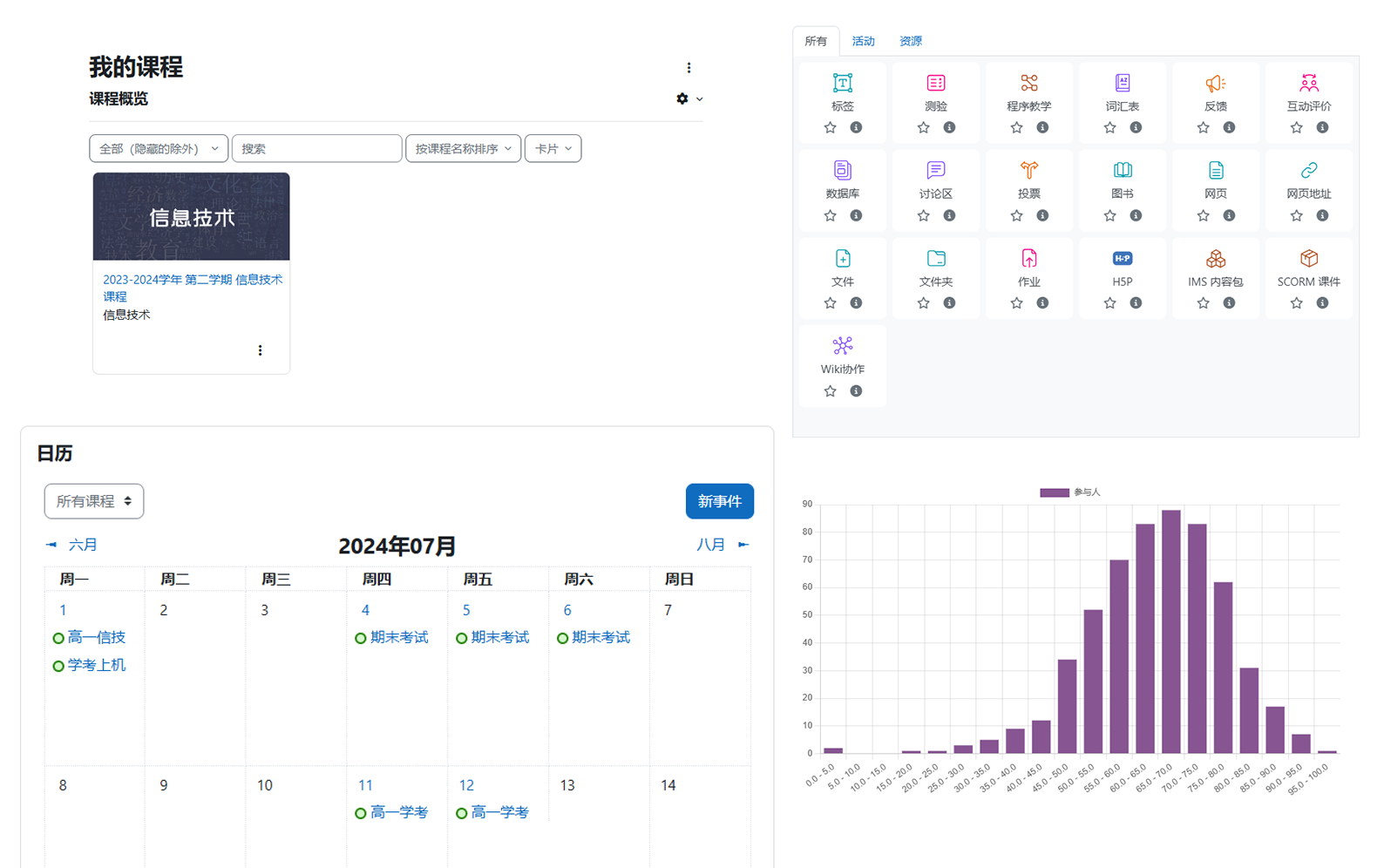This screenshot has width=1384, height=868.
Task: Open info for Wiki协作 activity
Action: point(856,390)
